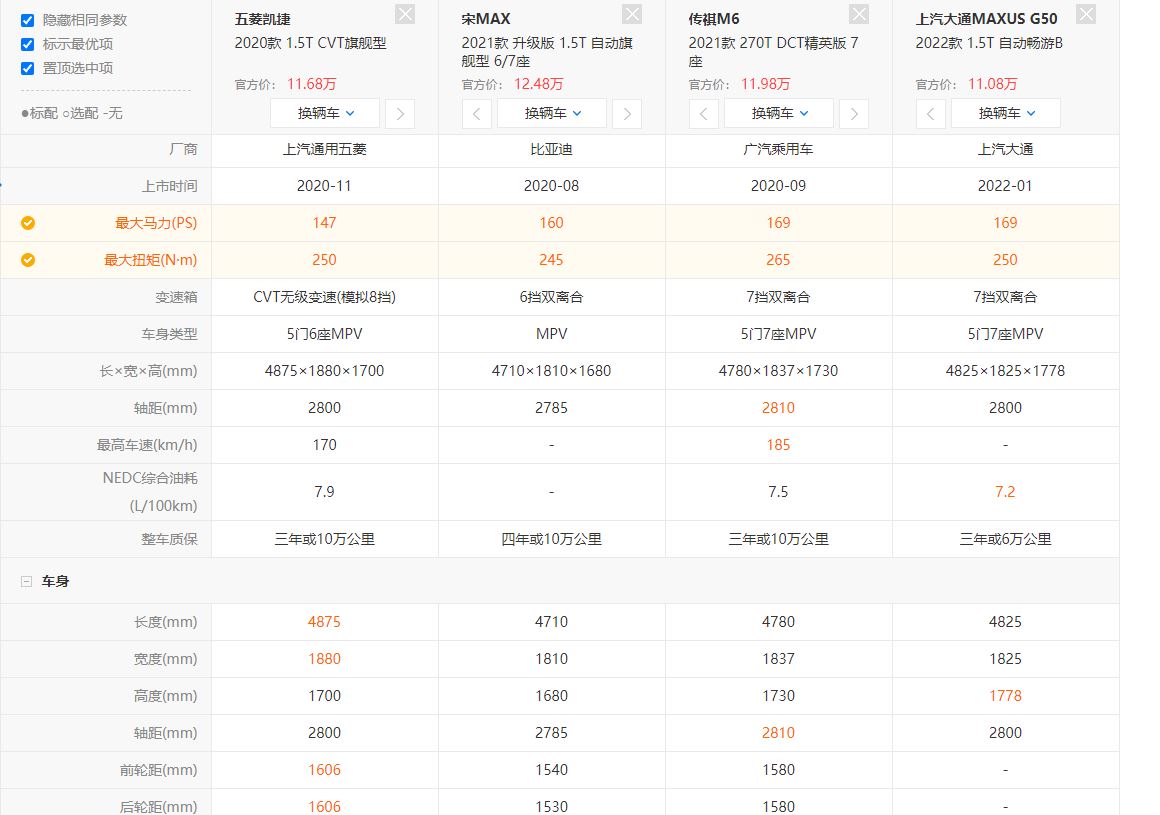
Task: Click the 11.98万 official price
Action: [x=766, y=84]
